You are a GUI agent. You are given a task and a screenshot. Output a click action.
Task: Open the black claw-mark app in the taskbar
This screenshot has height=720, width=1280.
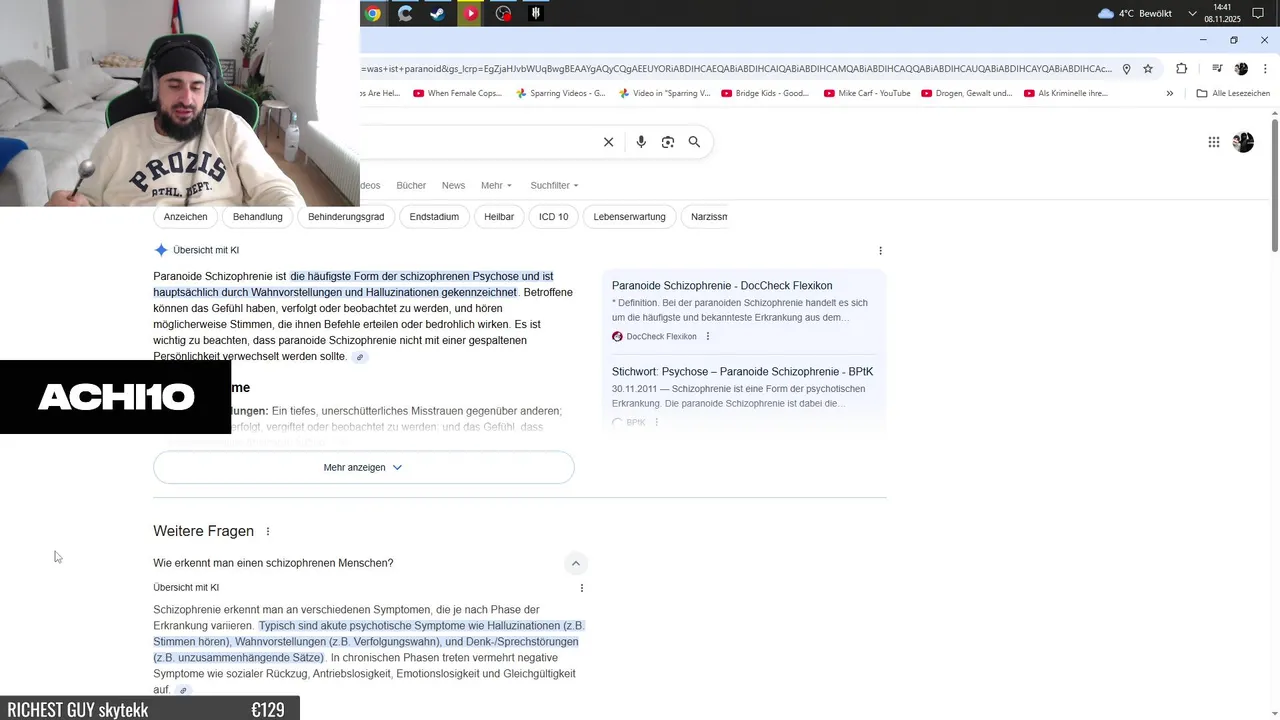(x=535, y=13)
